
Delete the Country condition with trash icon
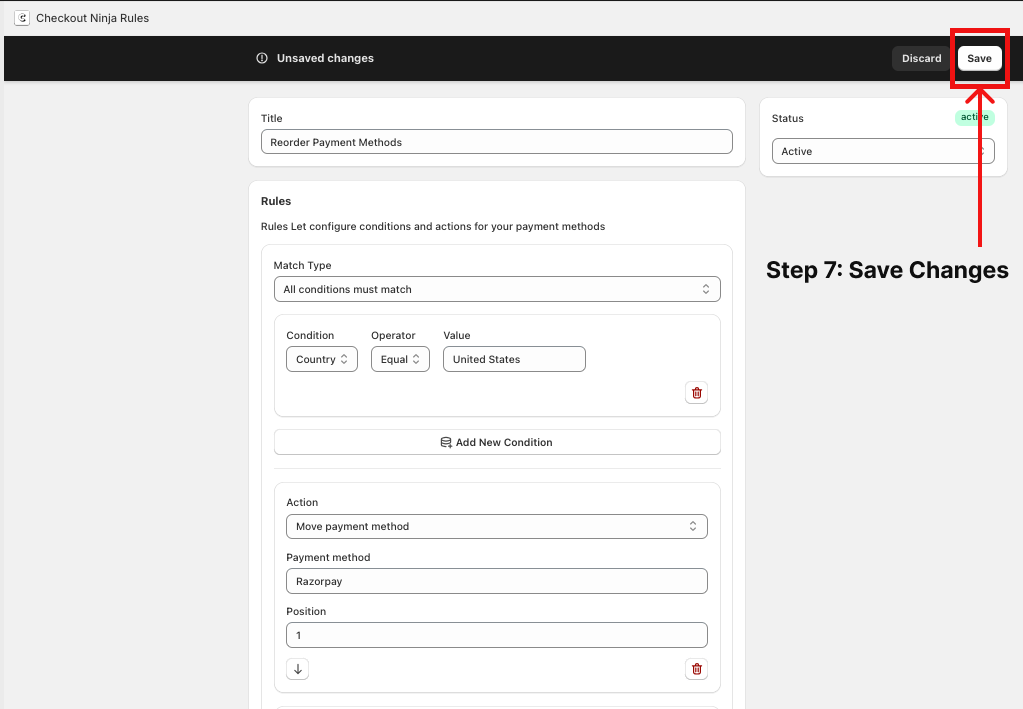[x=697, y=393]
